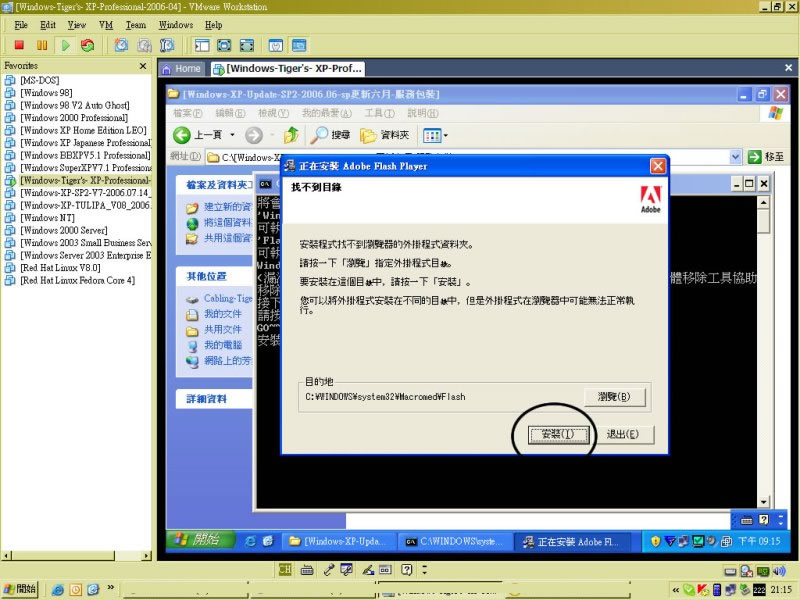800x600 pixels.
Task: Click the Favorites panel horizontal scrollbar
Action: coord(77,556)
